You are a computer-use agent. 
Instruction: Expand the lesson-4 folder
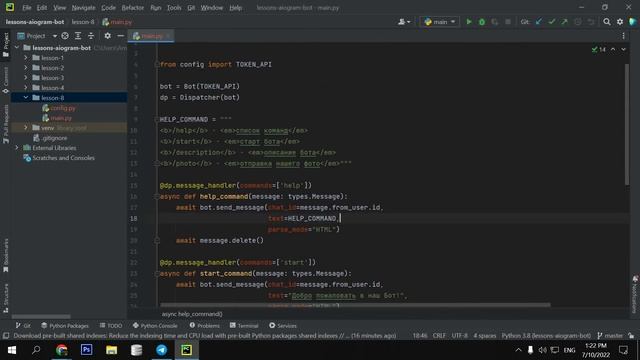26,87
